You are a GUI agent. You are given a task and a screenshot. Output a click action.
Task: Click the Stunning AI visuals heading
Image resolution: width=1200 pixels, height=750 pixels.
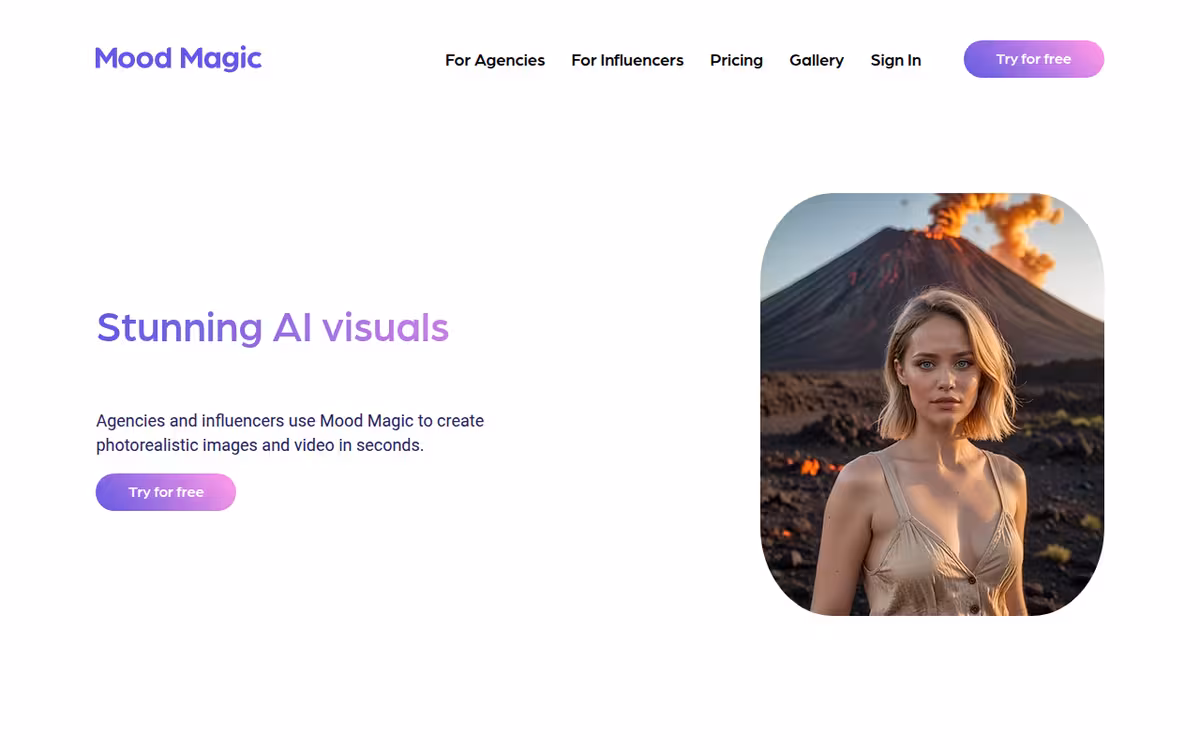tap(272, 327)
